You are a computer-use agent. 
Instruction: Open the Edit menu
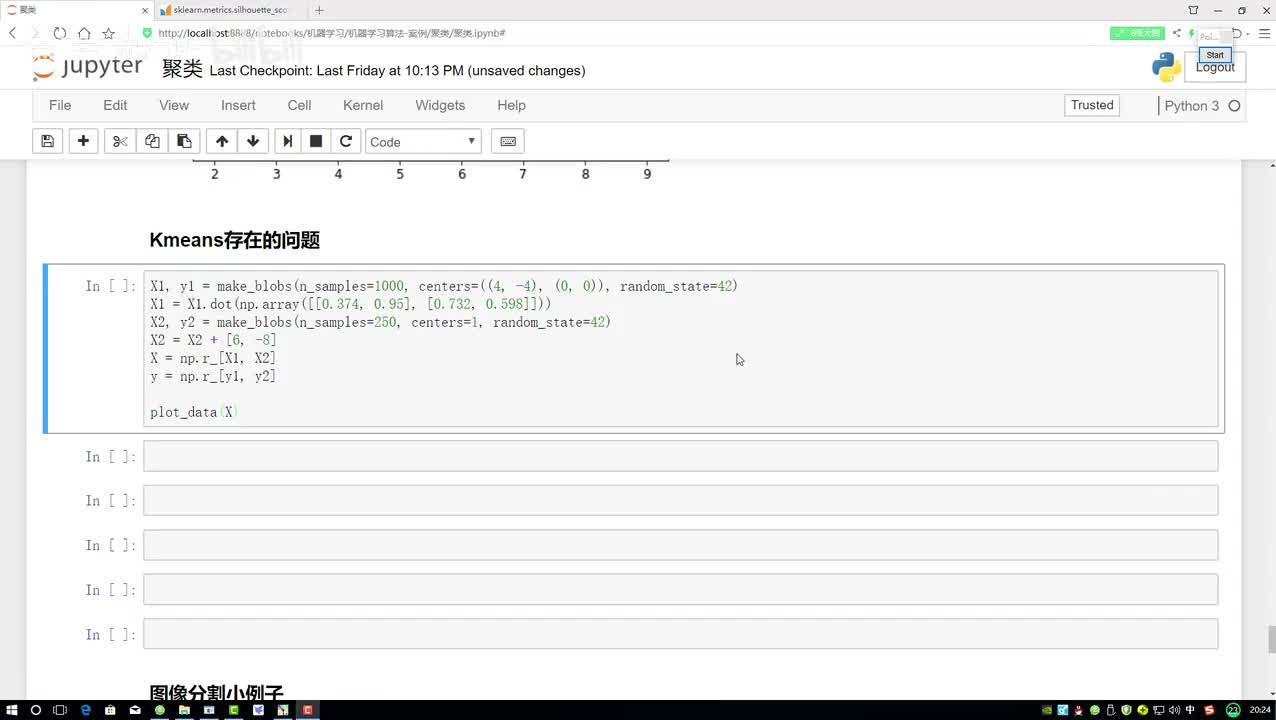(115, 105)
